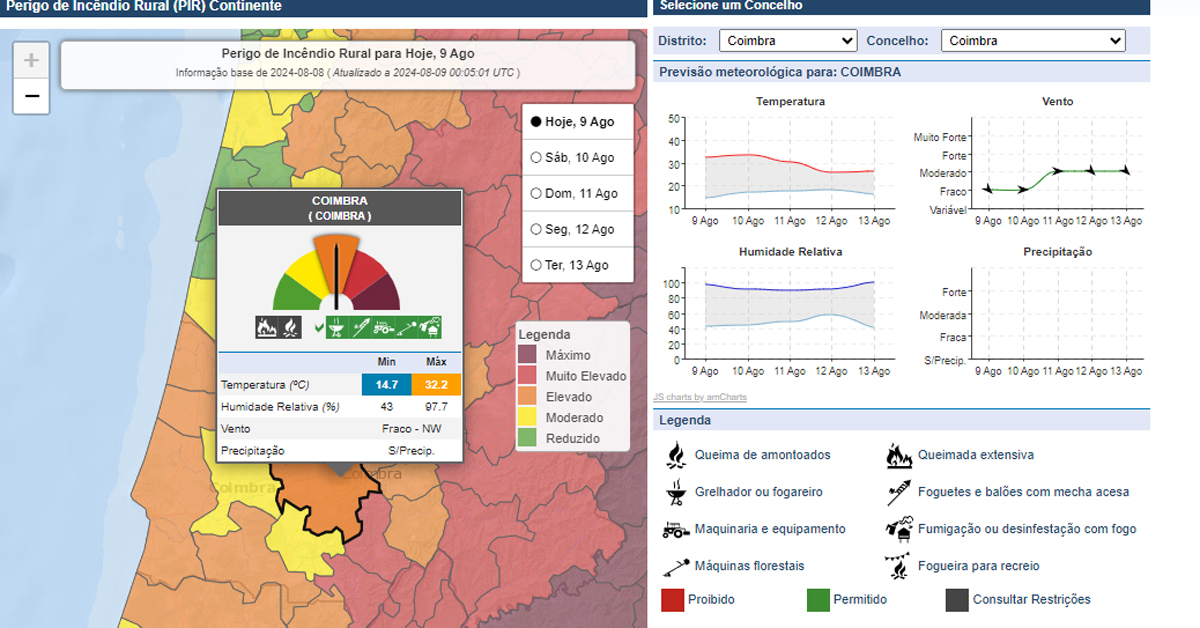Open the JS charts by amCharts link
Viewport: 1200px width, 628px height.
699,397
